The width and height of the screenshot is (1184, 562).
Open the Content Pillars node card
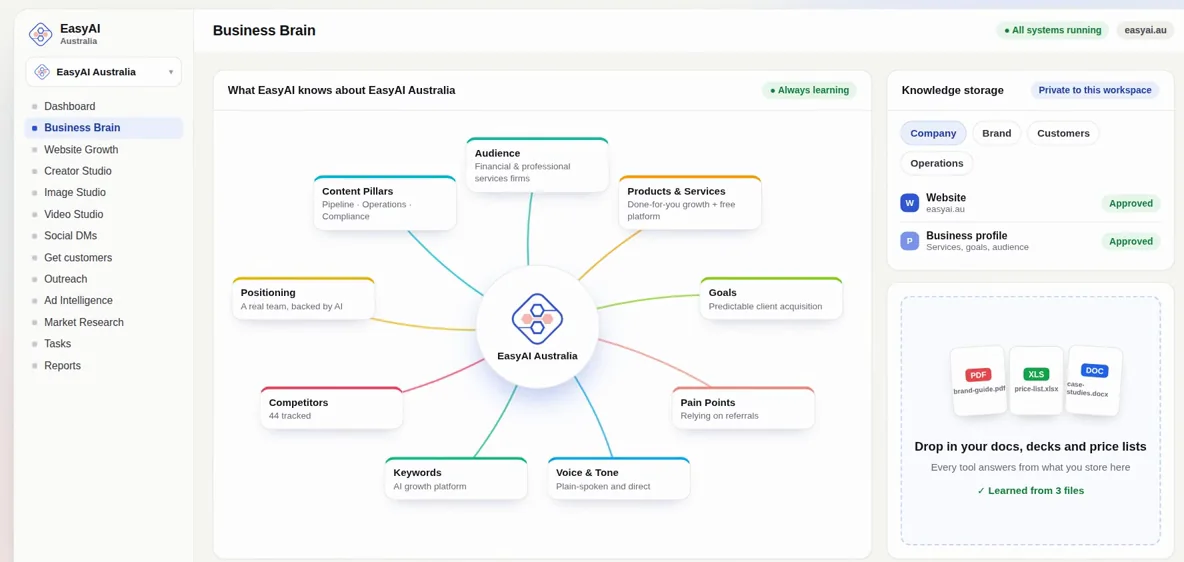[384, 202]
